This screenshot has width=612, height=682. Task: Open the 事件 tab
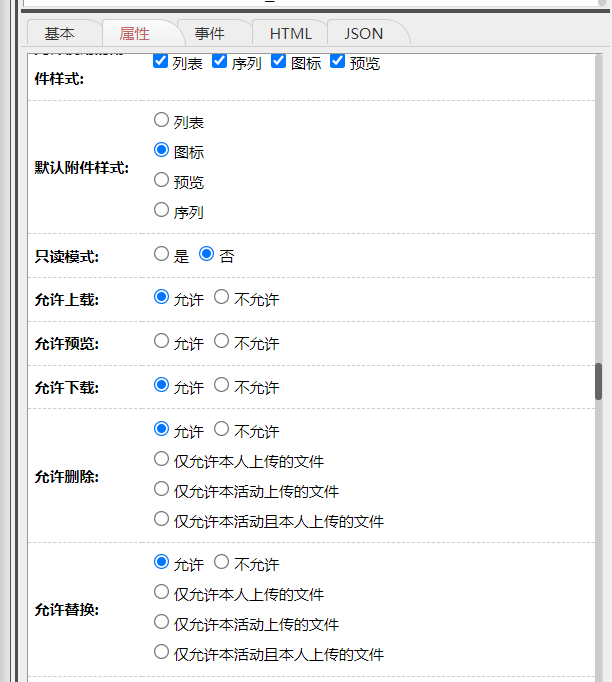209,33
